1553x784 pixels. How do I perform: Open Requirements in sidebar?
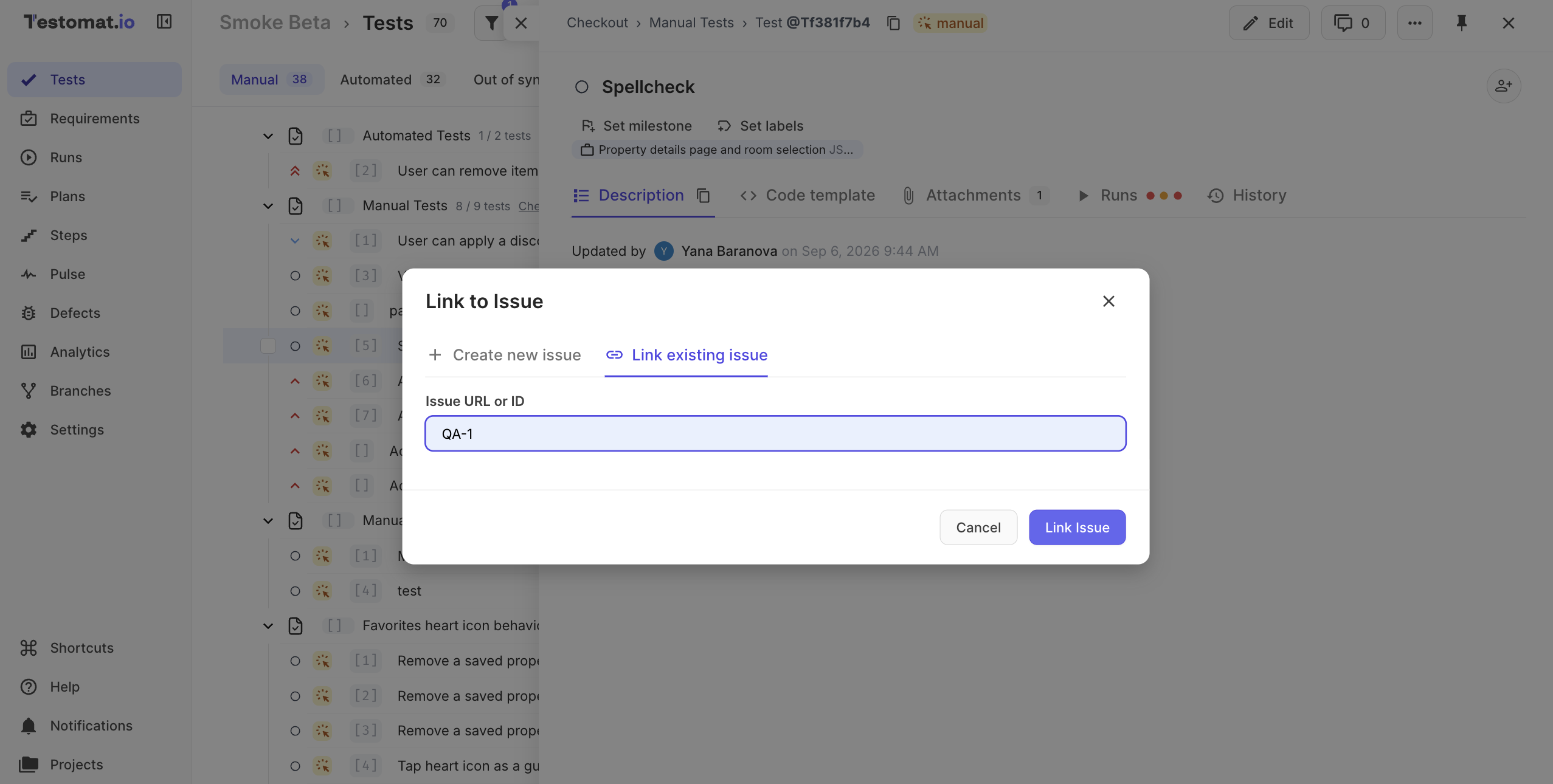(94, 119)
